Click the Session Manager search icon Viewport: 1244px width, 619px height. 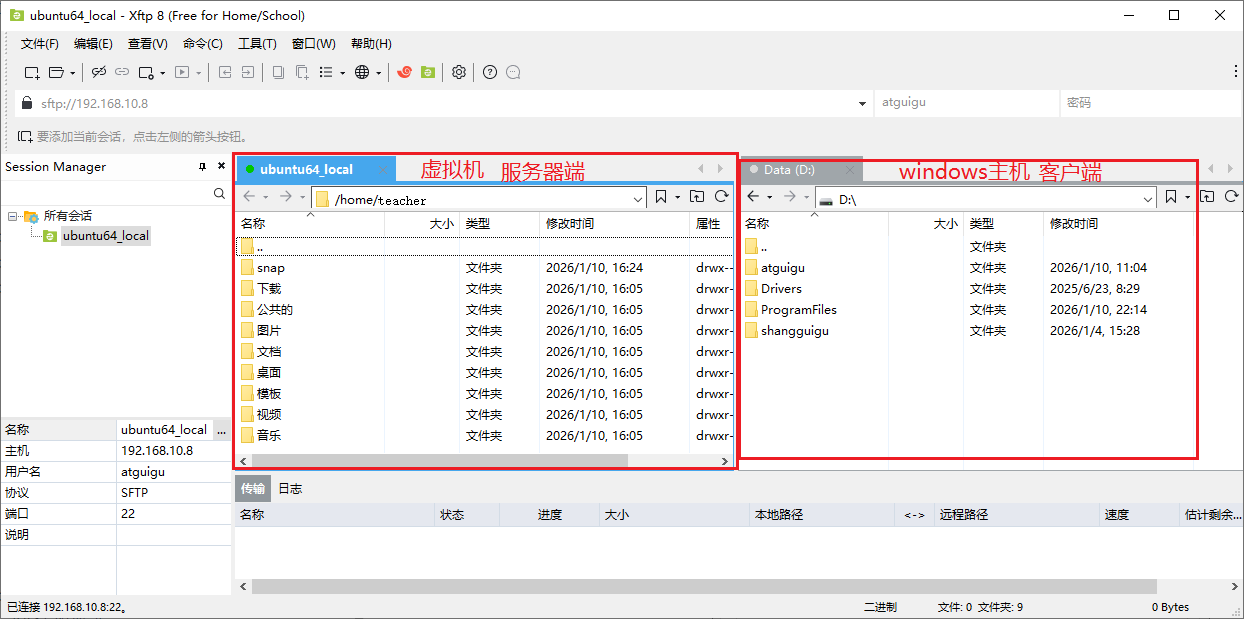220,194
